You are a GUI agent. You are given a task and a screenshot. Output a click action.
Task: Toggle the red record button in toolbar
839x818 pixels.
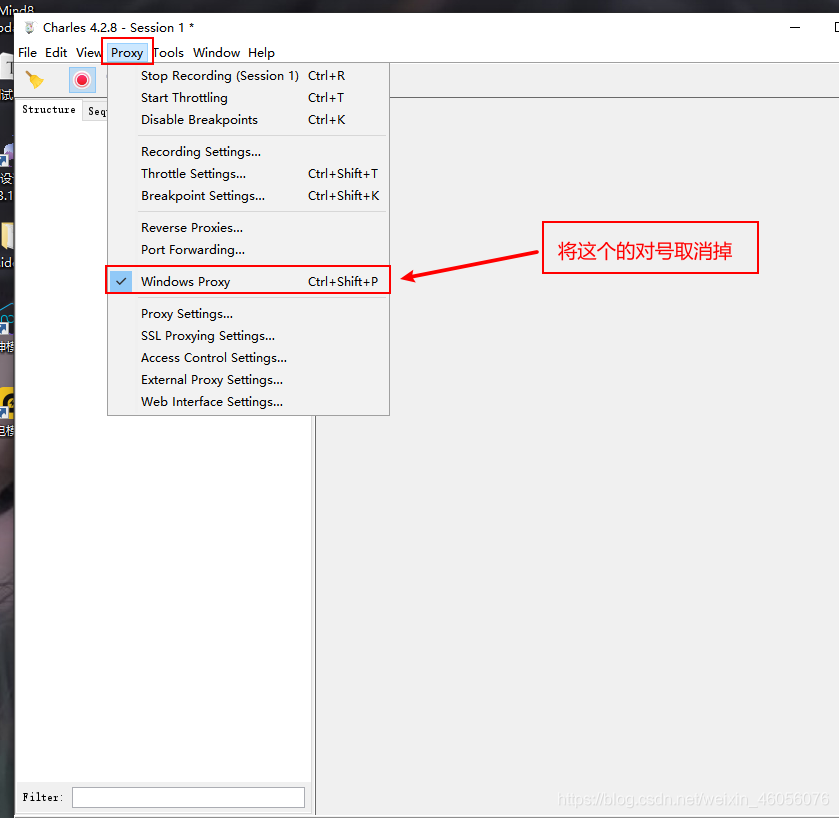(82, 80)
